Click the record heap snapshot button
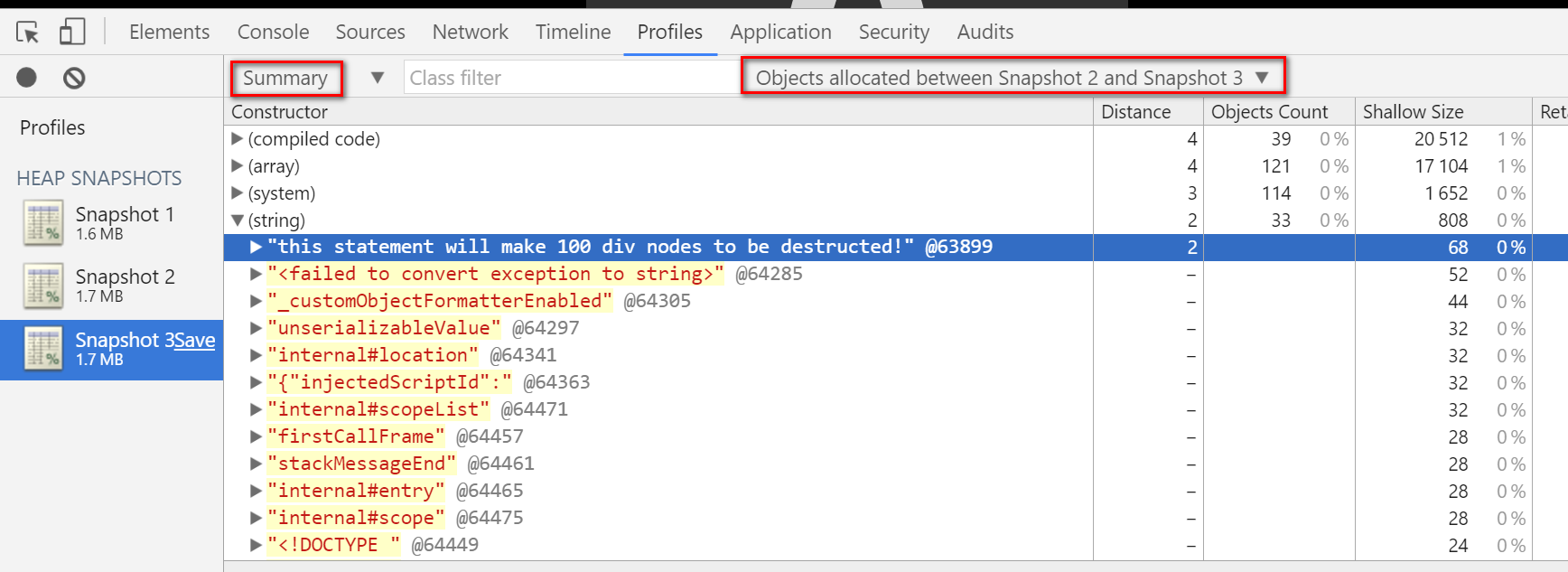This screenshot has height=572, width=1568. coord(27,78)
